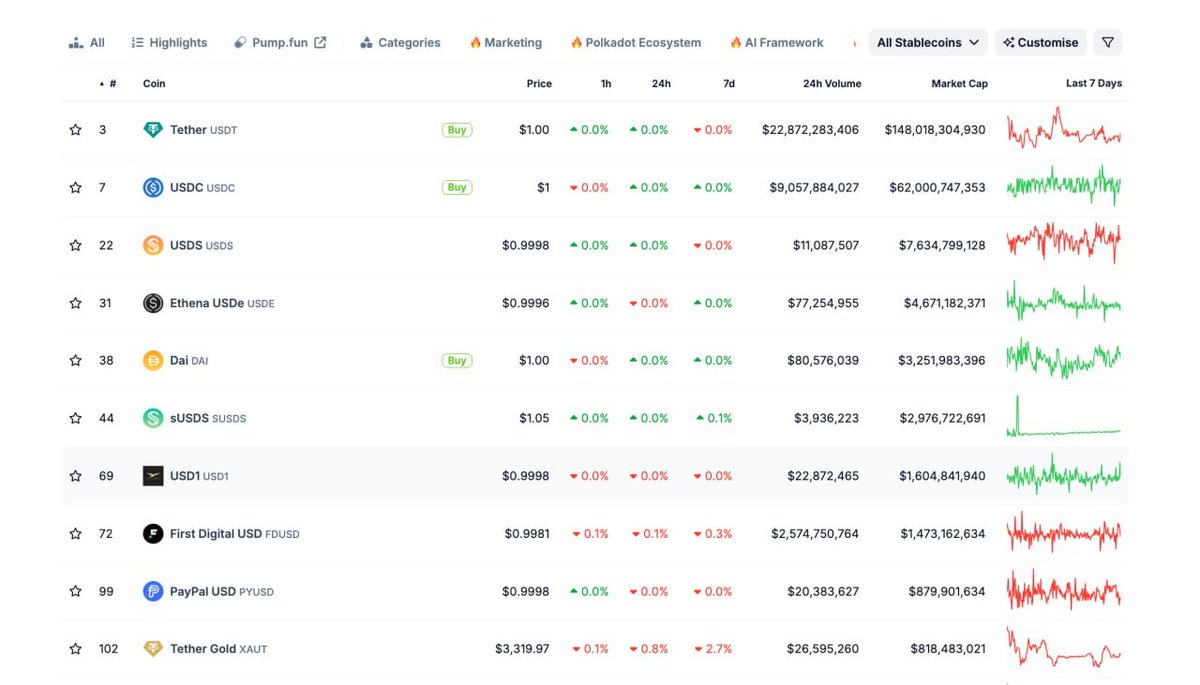The height and width of the screenshot is (685, 1200).
Task: Open First Digital USD page
Action: pos(235,534)
